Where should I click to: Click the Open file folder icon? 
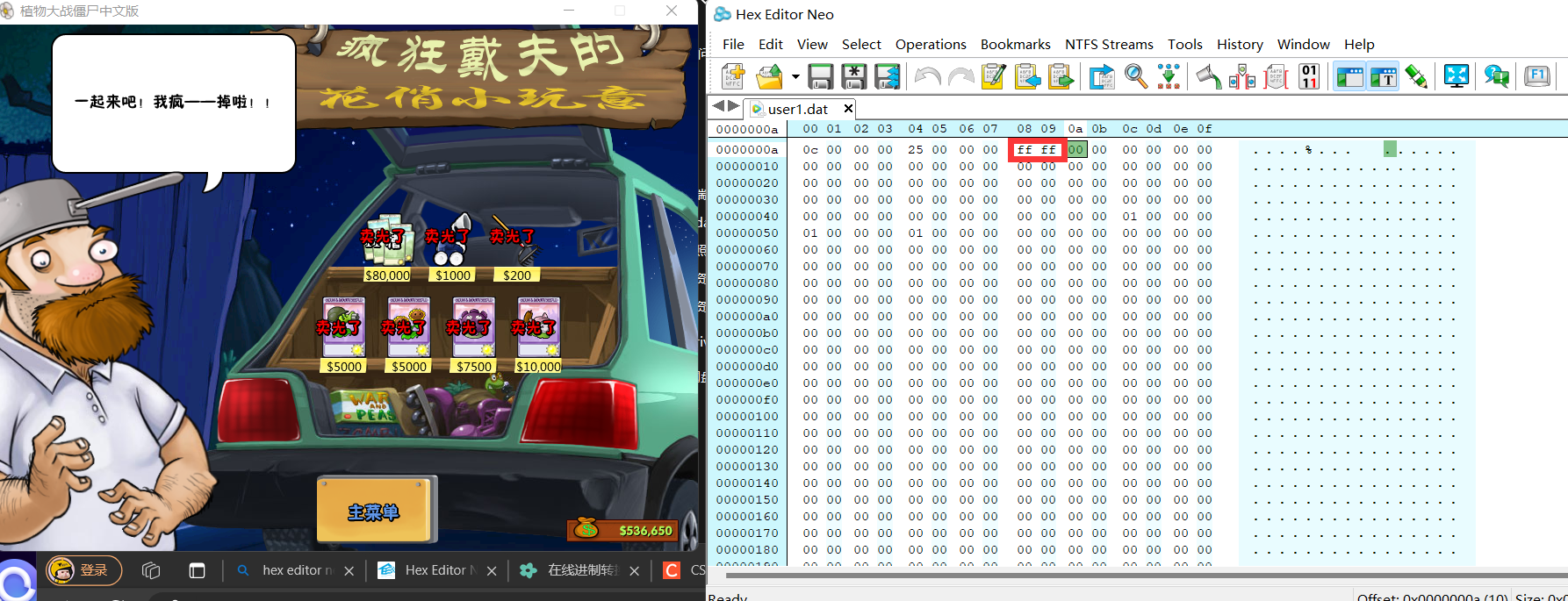point(770,77)
